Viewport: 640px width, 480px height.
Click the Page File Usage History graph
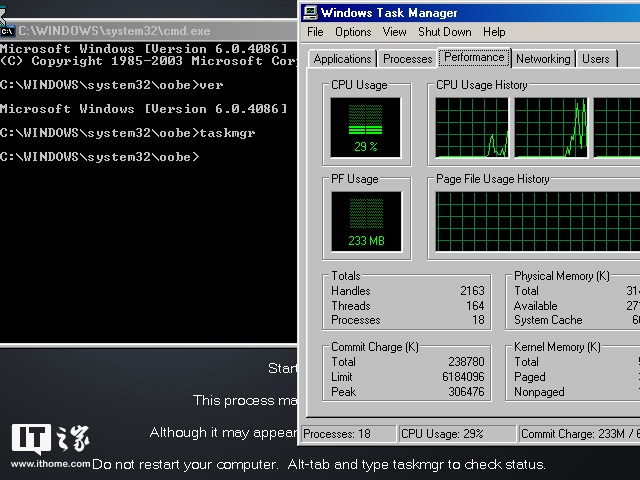538,221
